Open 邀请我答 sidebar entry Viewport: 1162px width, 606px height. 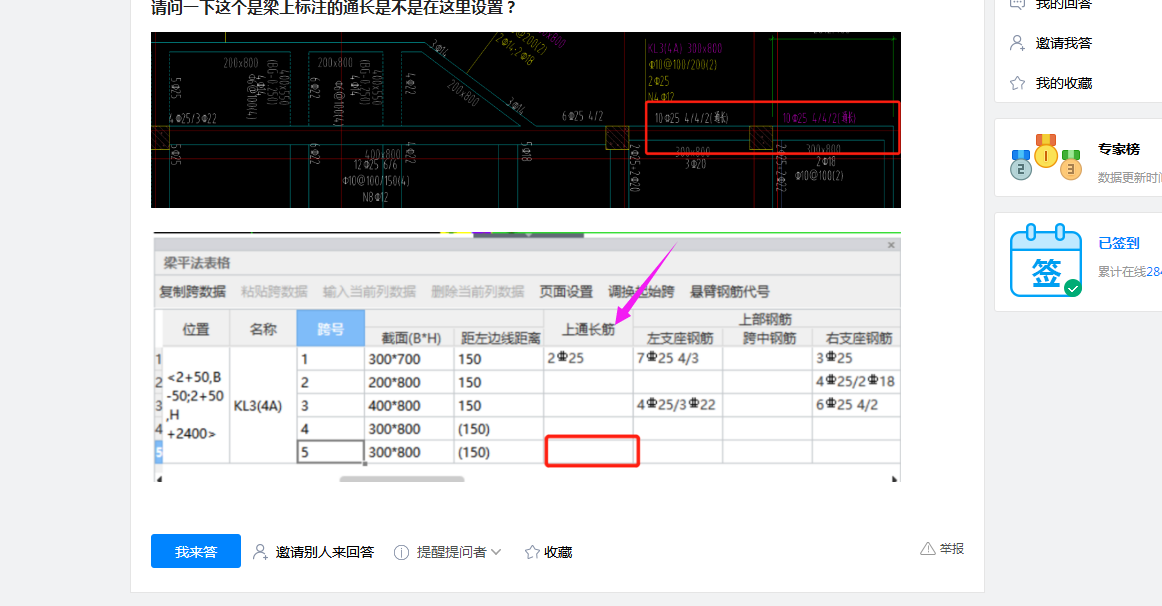click(x=1063, y=43)
